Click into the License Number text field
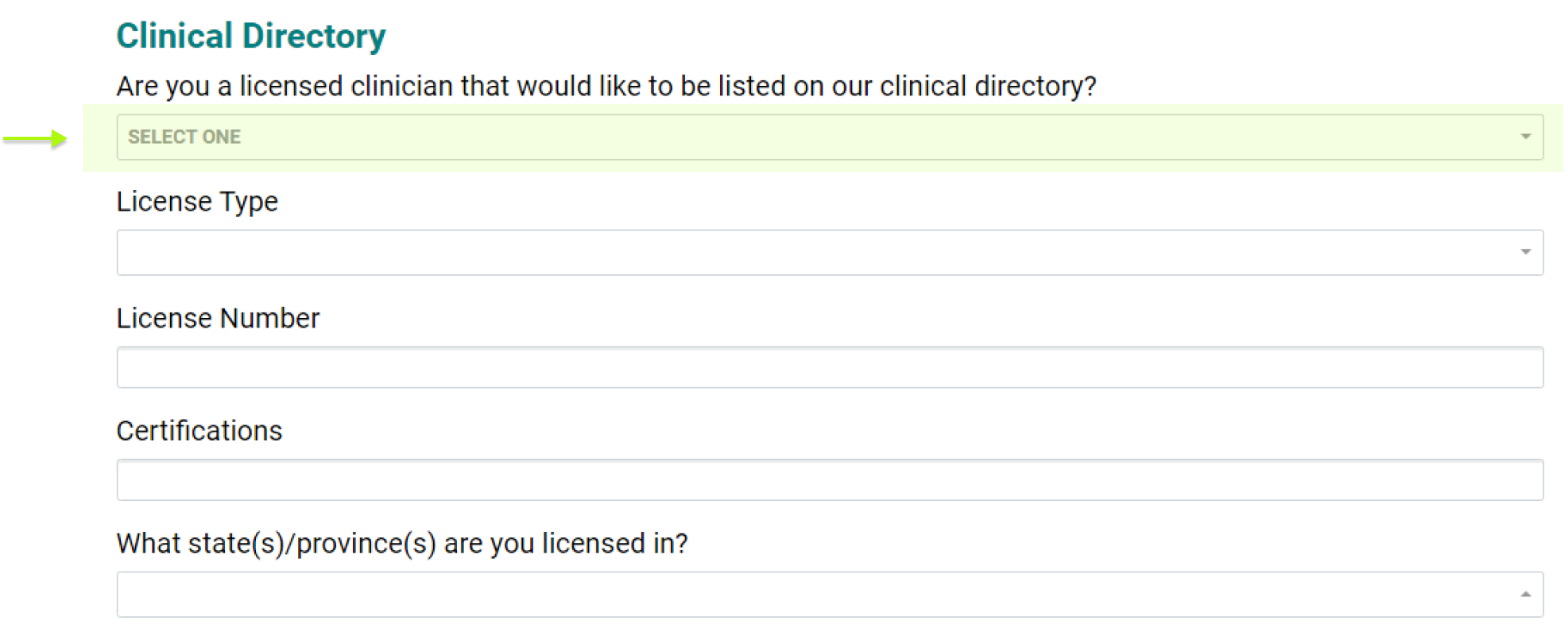Screen dimensions: 1568x636 click(x=829, y=367)
